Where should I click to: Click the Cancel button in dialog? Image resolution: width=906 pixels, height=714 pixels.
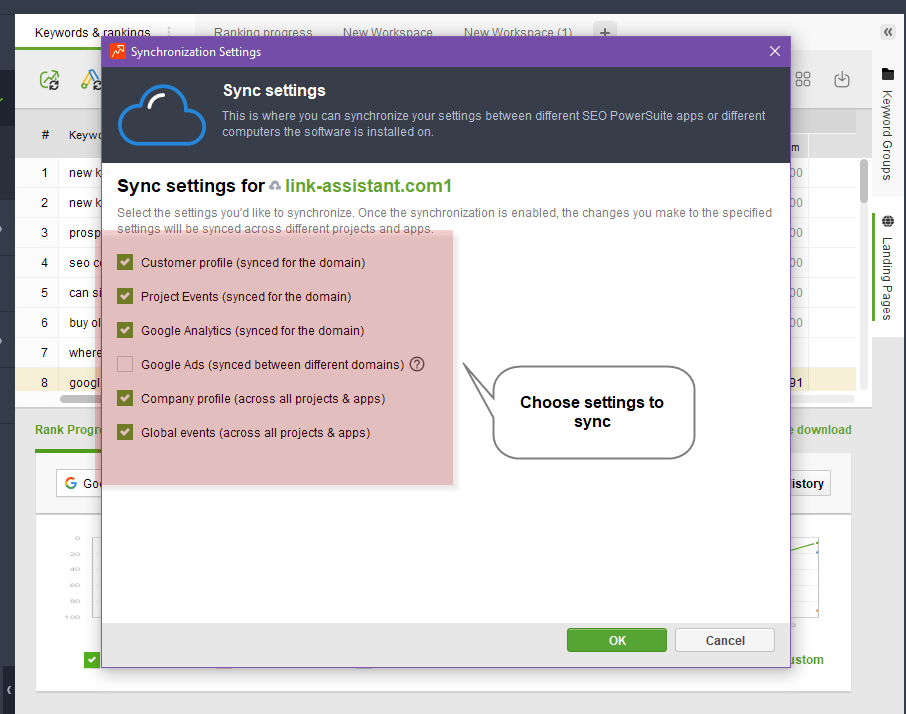coord(725,640)
